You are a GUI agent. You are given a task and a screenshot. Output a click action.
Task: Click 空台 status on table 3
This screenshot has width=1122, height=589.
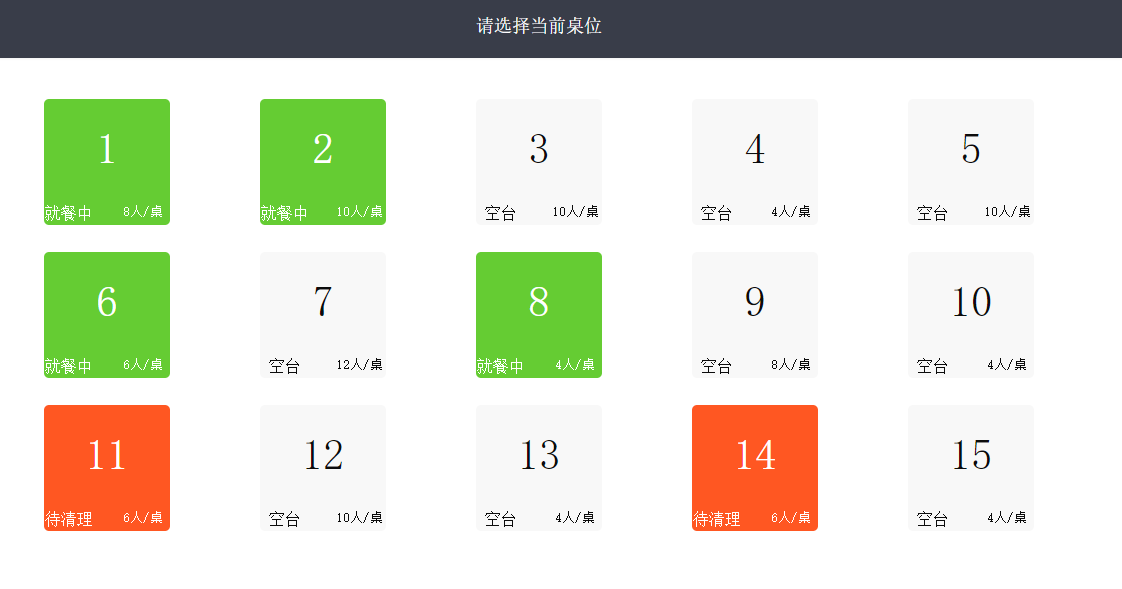[x=500, y=213]
